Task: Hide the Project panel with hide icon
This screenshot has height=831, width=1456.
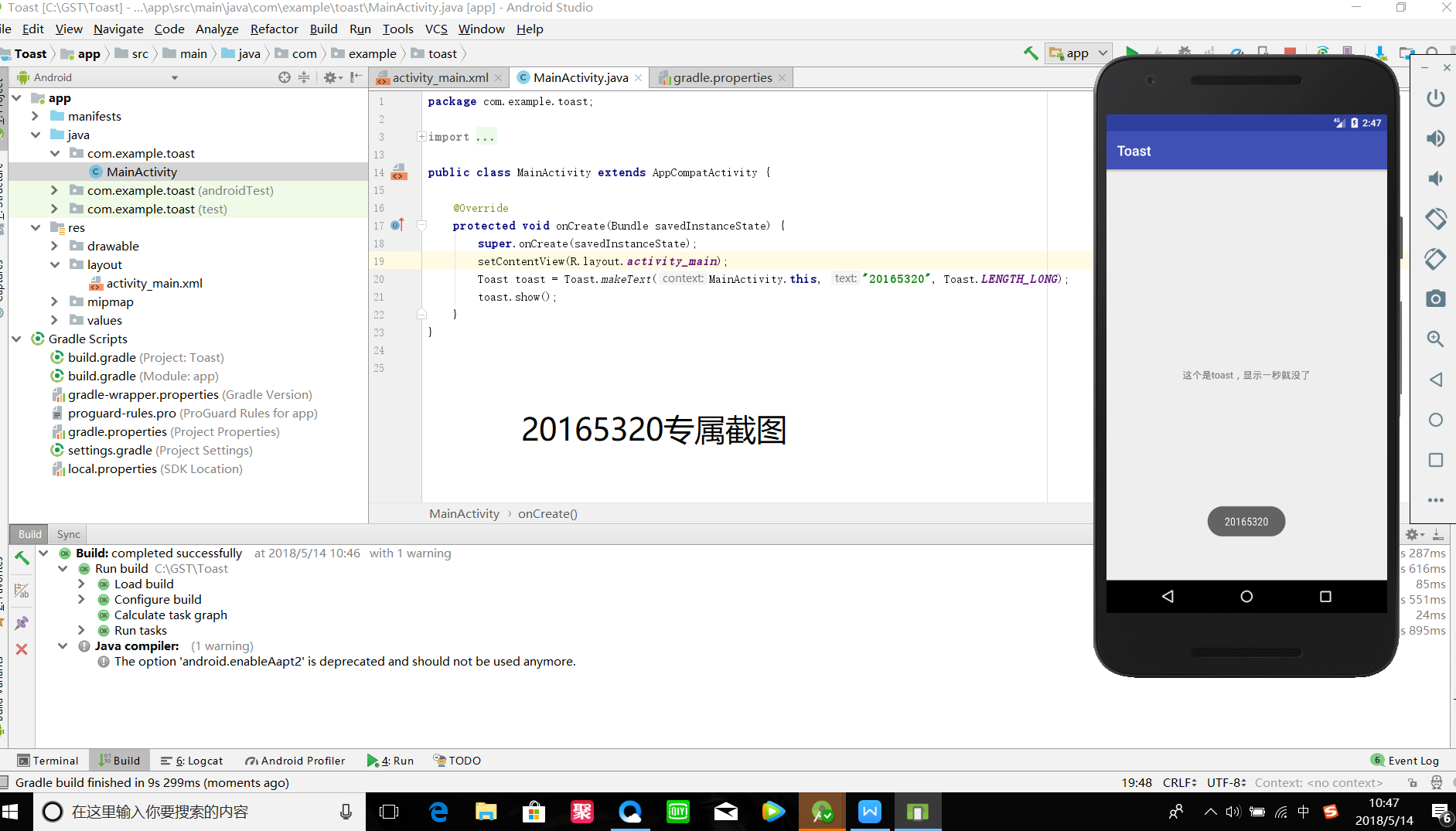Action: [x=355, y=77]
